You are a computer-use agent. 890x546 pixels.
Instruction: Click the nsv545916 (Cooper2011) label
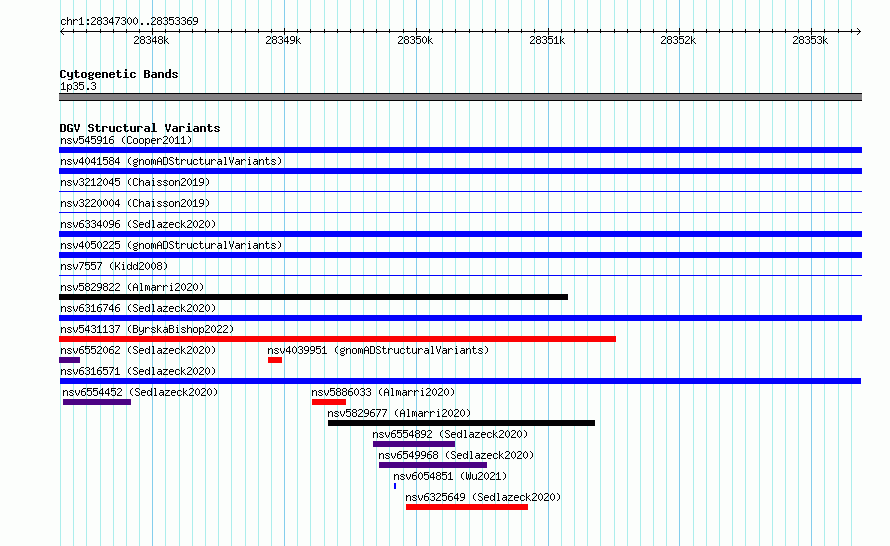[126, 140]
